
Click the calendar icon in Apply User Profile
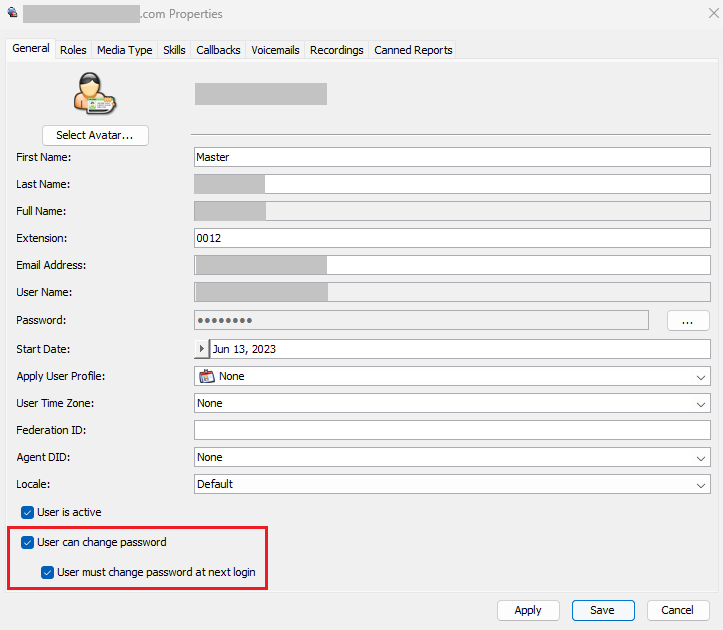pyautogui.click(x=207, y=376)
